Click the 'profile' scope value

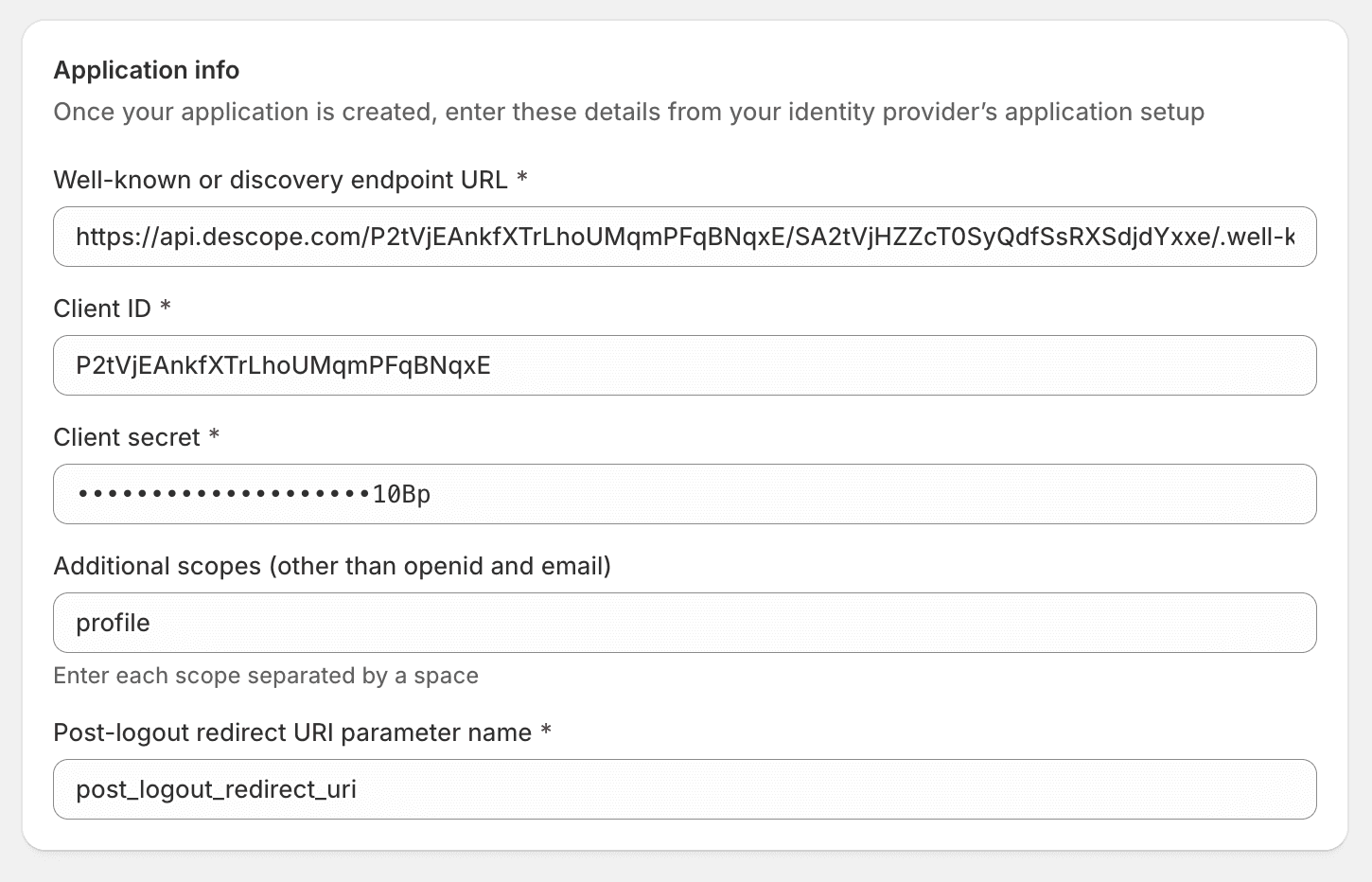(113, 622)
